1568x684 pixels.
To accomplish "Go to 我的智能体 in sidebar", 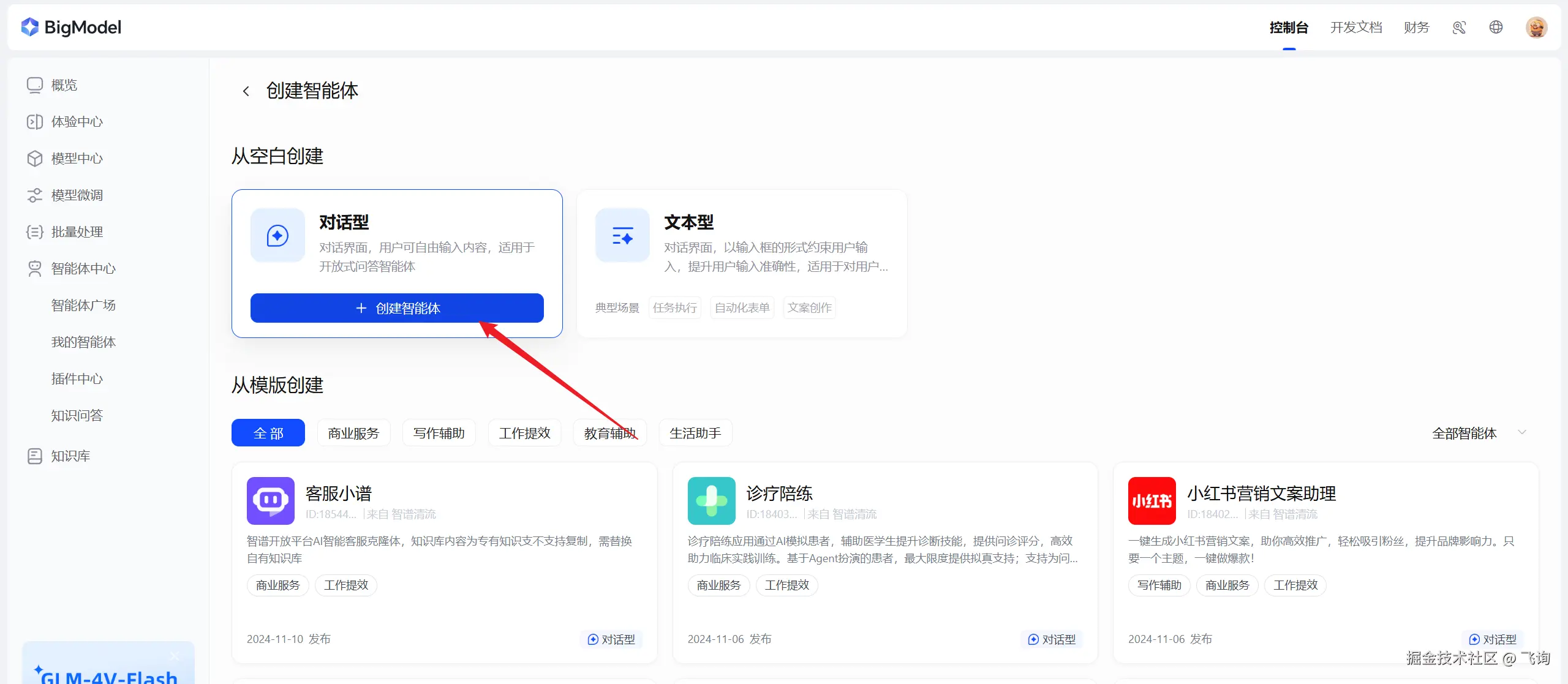I will (x=83, y=342).
